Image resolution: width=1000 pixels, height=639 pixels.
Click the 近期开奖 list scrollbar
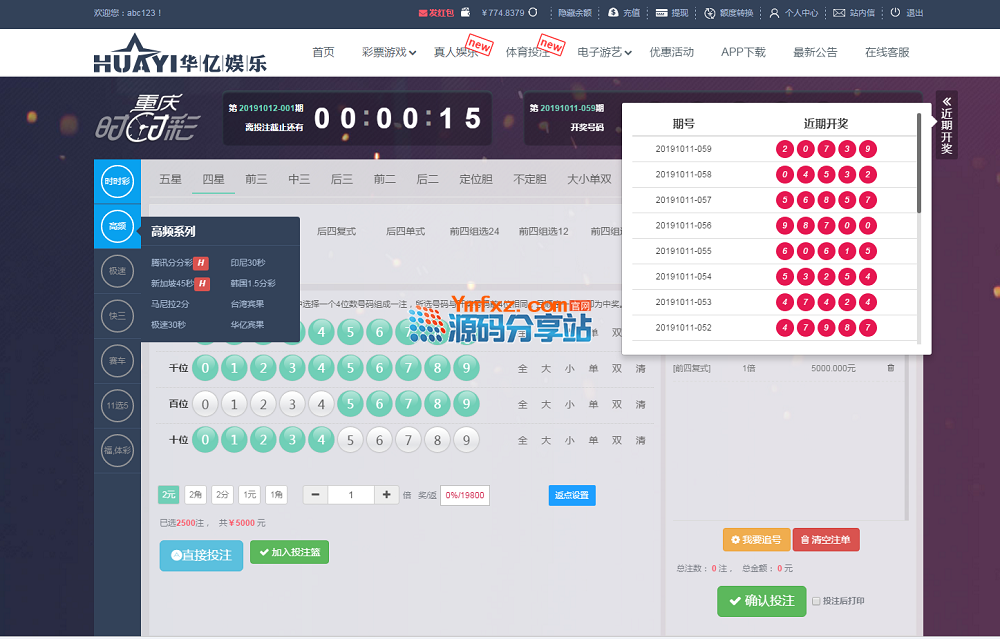point(919,165)
